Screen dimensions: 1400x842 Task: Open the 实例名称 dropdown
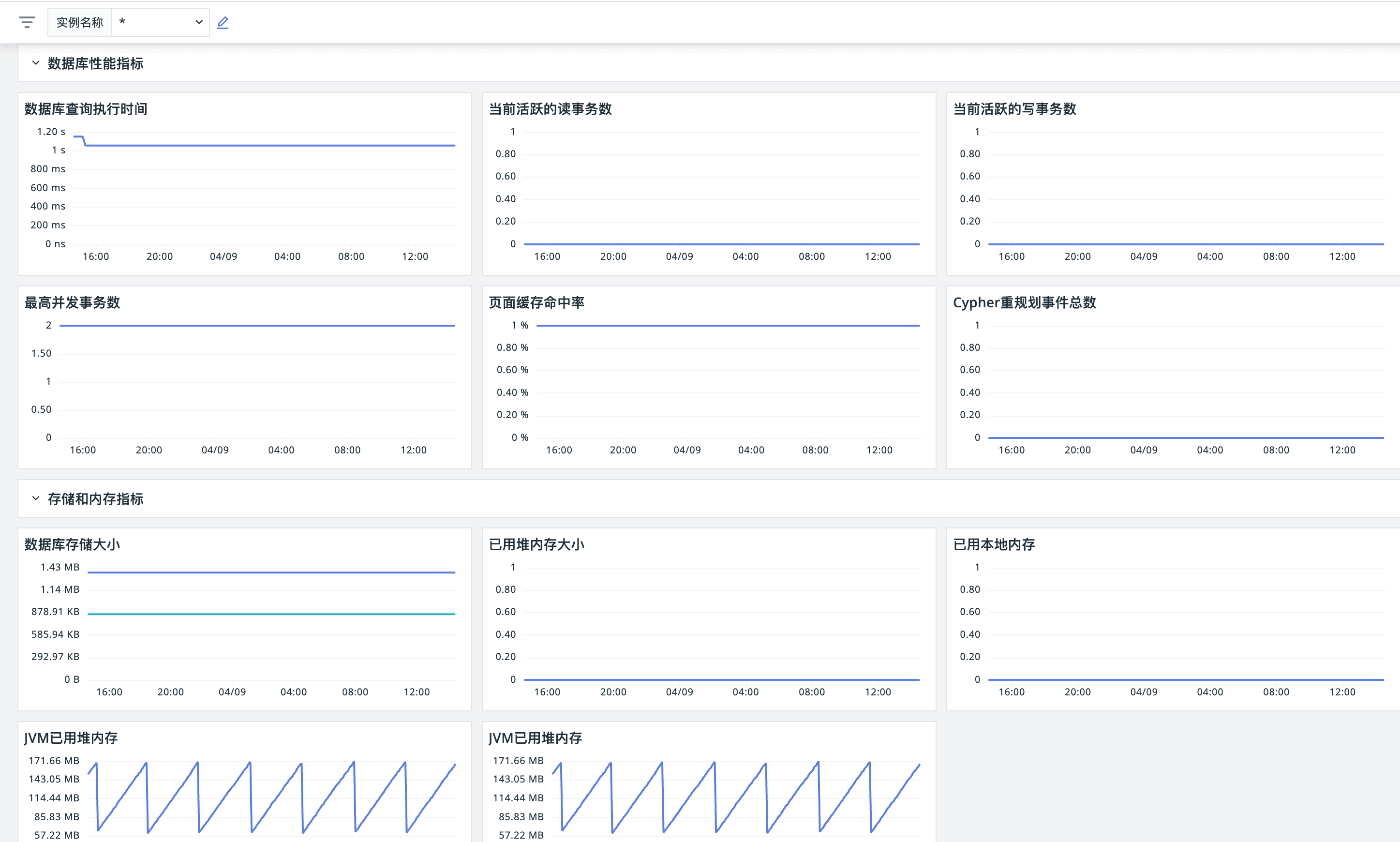pos(161,22)
